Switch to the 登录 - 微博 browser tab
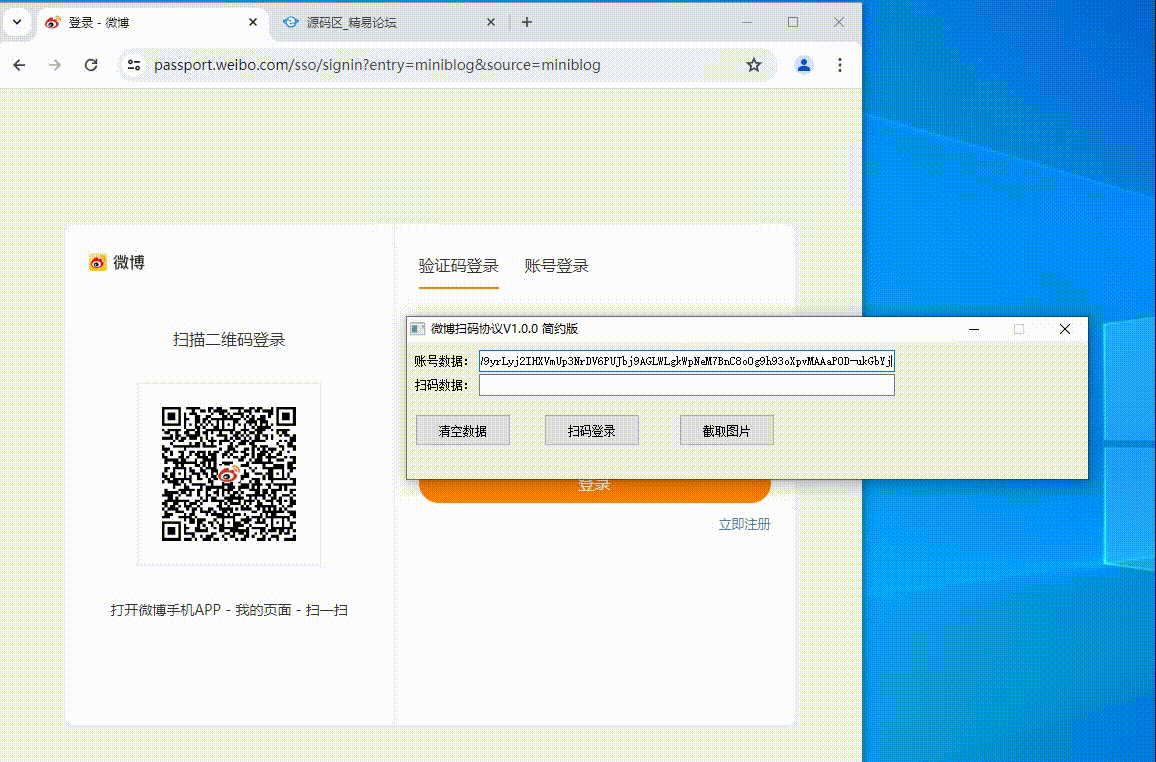The height and width of the screenshot is (762, 1156). pos(152,23)
